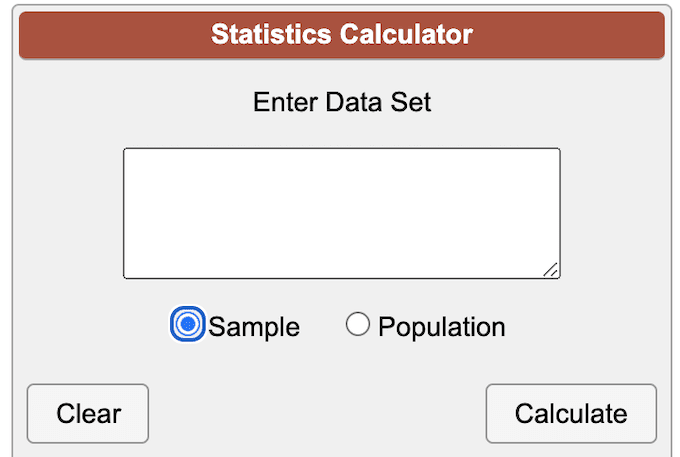680x457 pixels.
Task: Click the Statistics Calculator title banner
Action: click(x=342, y=35)
